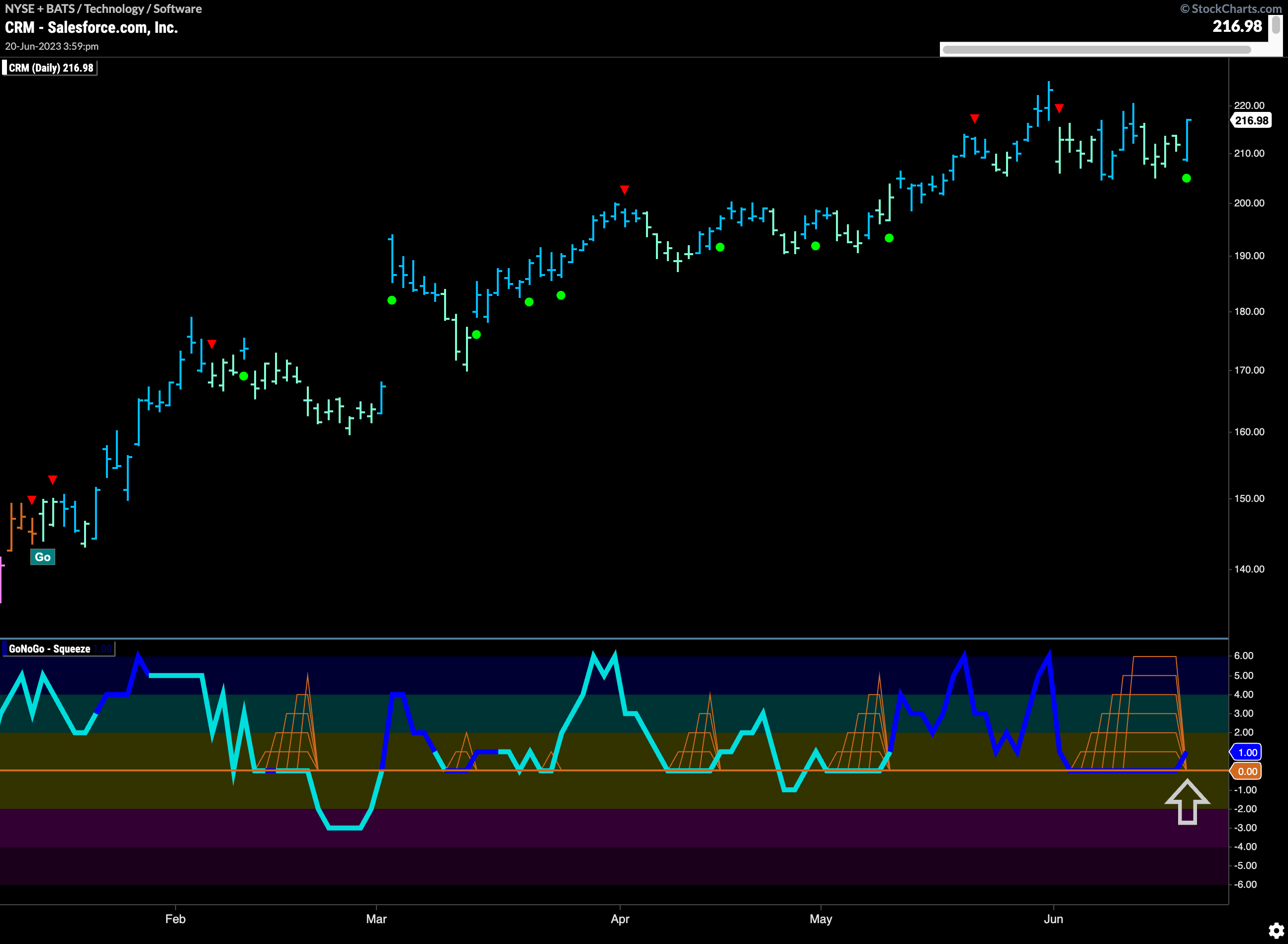Click the May label on the time axis
Image resolution: width=1288 pixels, height=944 pixels.
point(821,919)
